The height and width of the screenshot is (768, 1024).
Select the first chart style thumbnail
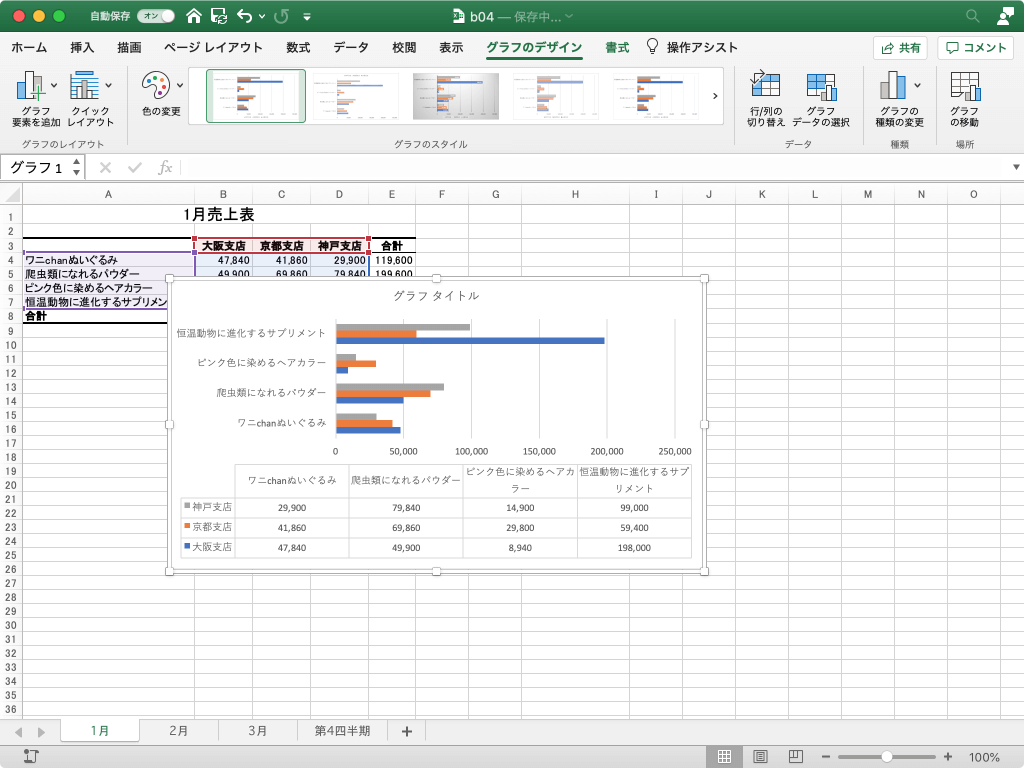coord(256,96)
